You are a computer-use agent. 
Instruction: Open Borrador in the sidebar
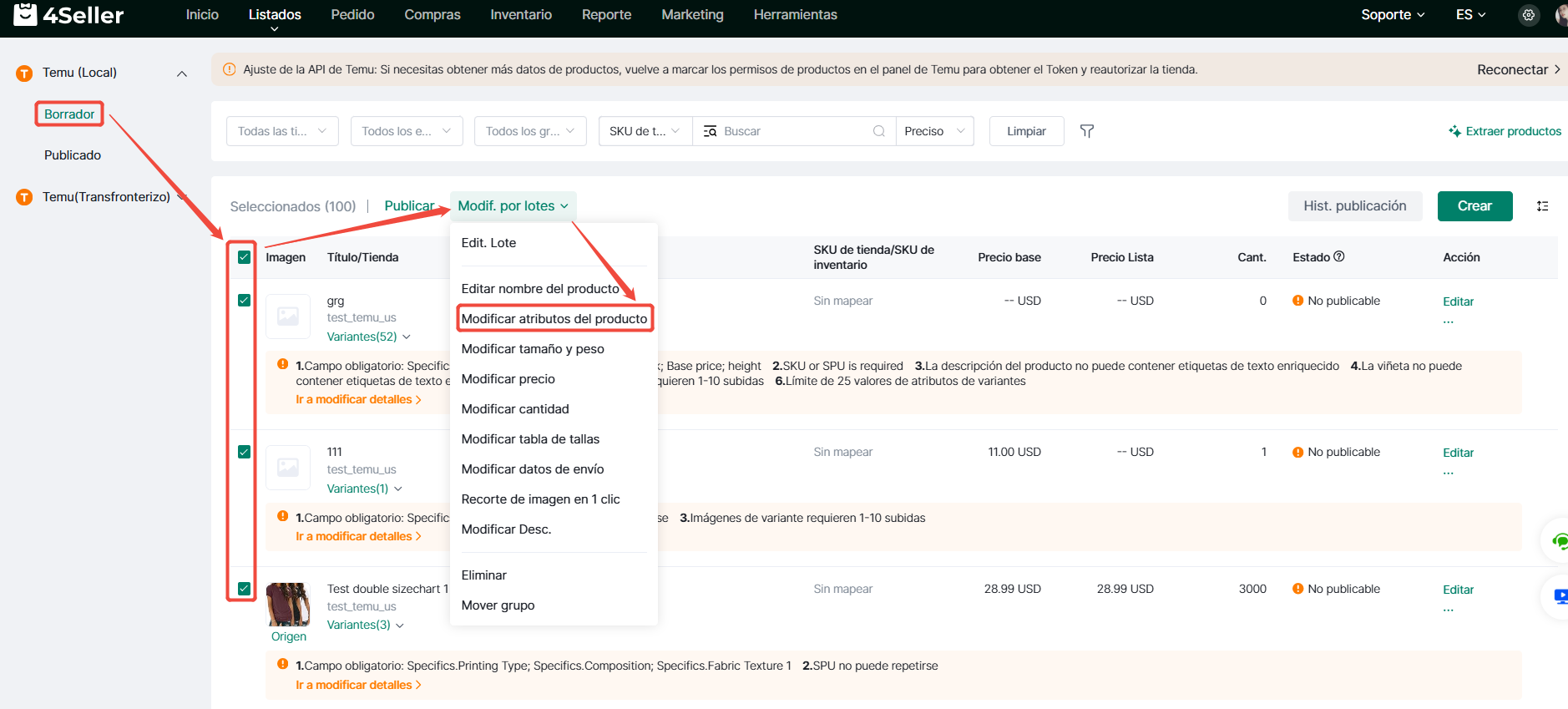(x=69, y=114)
